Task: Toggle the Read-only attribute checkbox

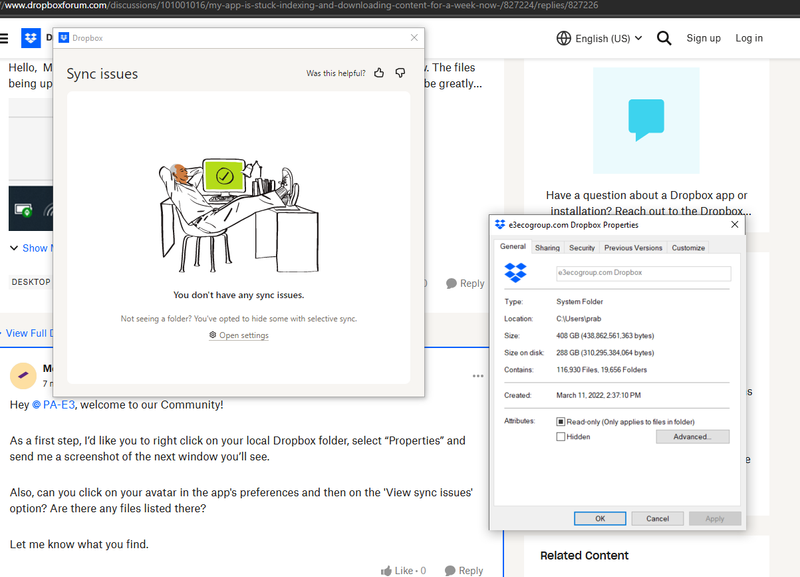Action: [x=561, y=422]
